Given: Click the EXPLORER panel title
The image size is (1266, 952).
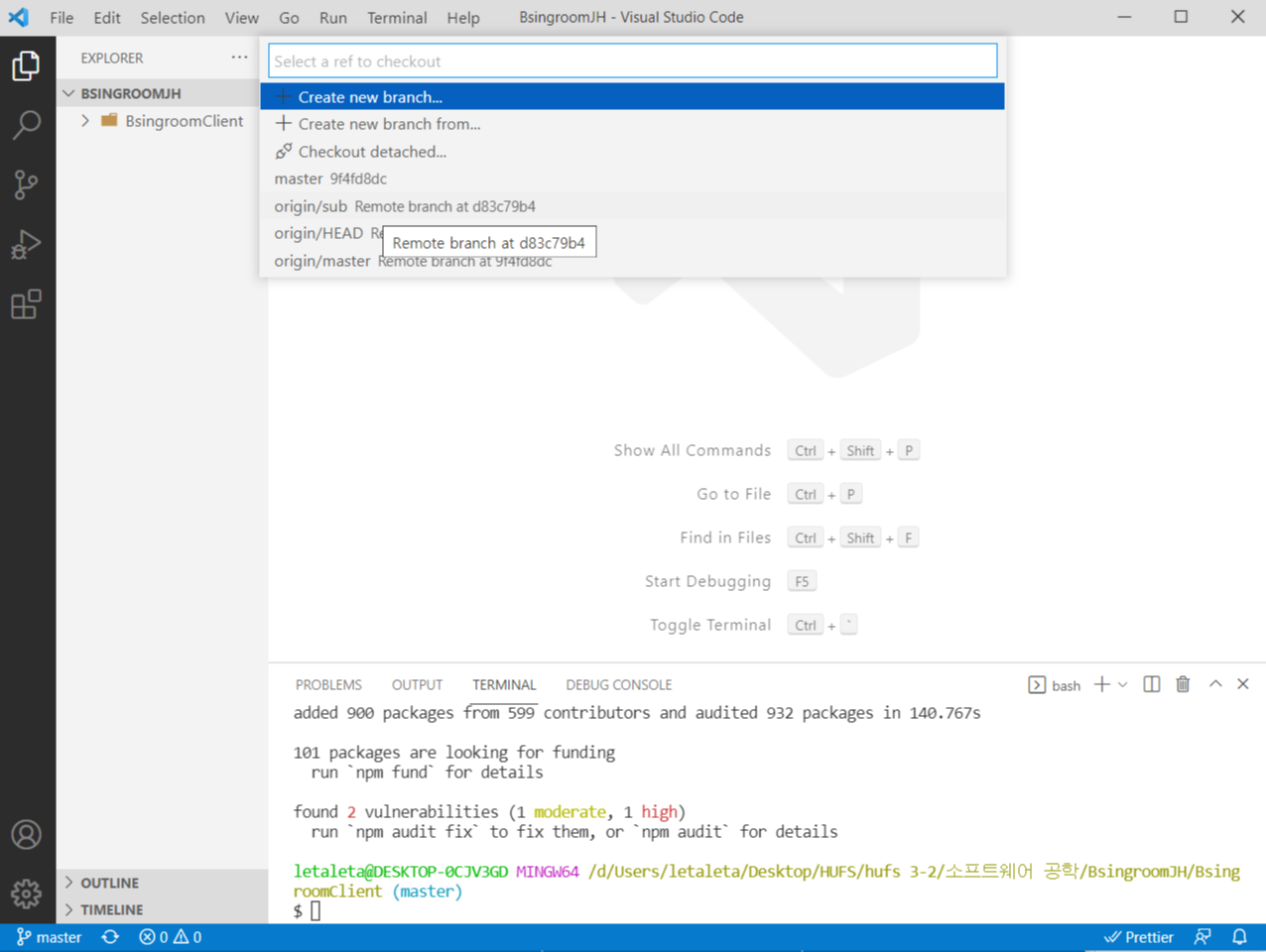Looking at the screenshot, I should [x=112, y=58].
